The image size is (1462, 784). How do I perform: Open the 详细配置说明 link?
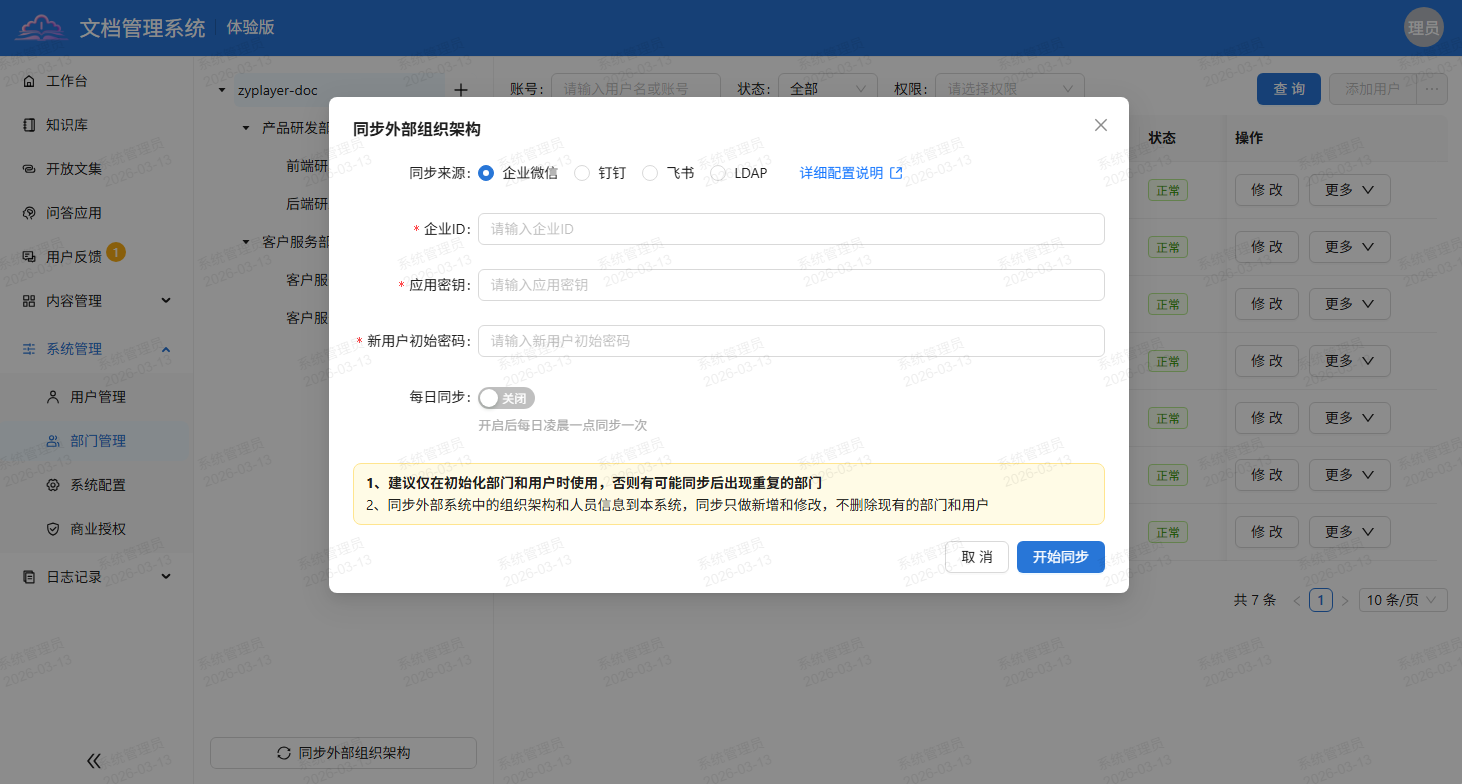point(851,173)
